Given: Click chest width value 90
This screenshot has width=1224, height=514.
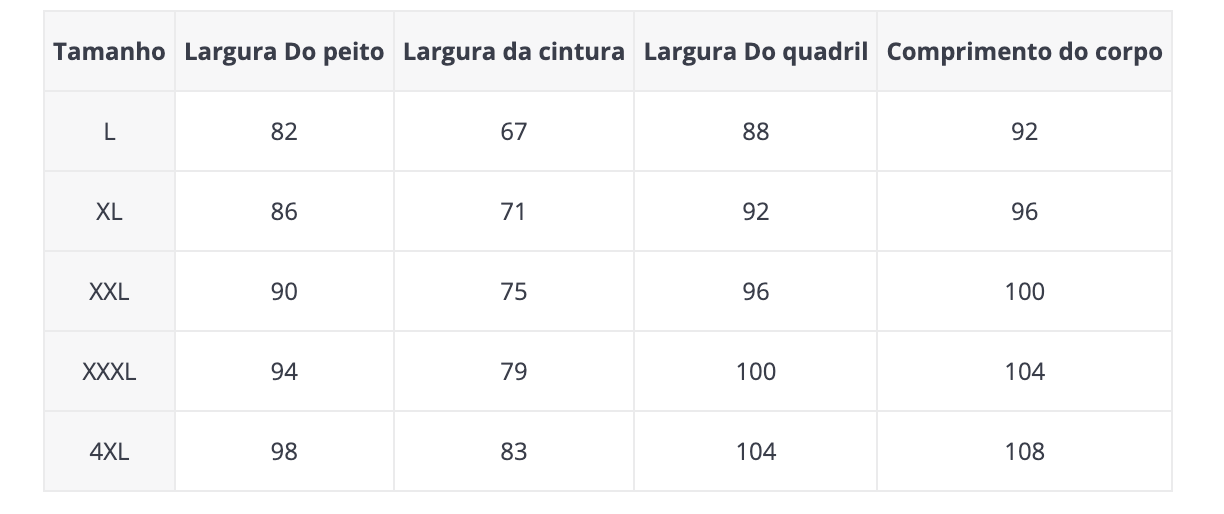Looking at the screenshot, I should pyautogui.click(x=284, y=292).
